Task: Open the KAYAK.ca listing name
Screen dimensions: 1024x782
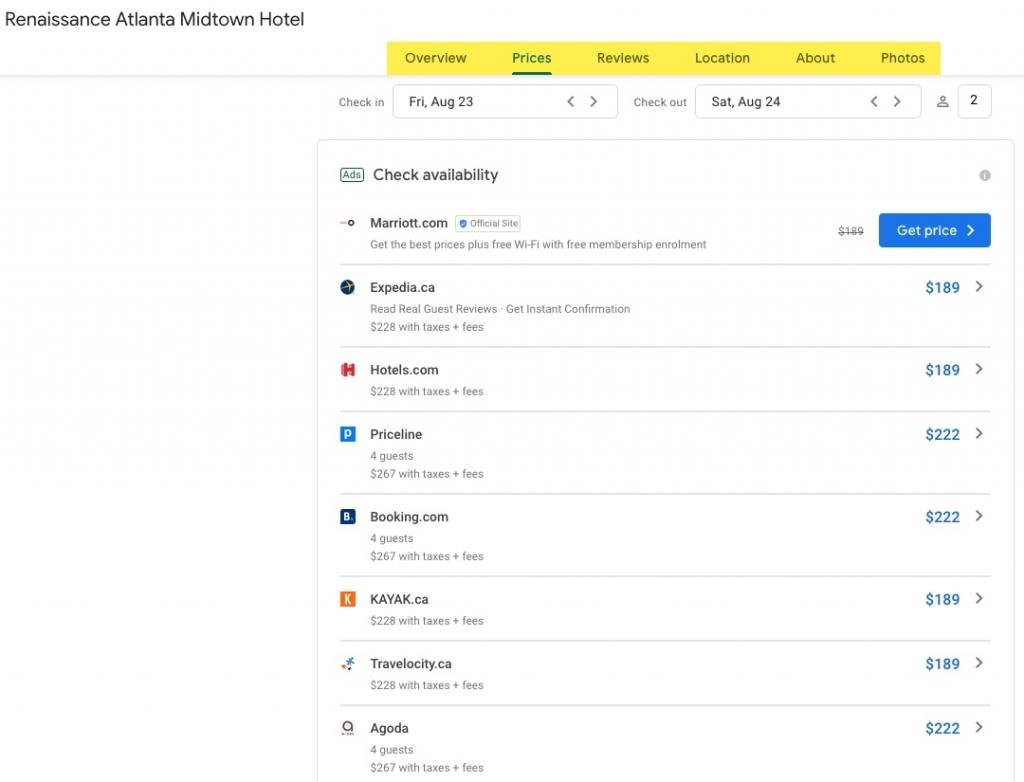Action: point(399,599)
